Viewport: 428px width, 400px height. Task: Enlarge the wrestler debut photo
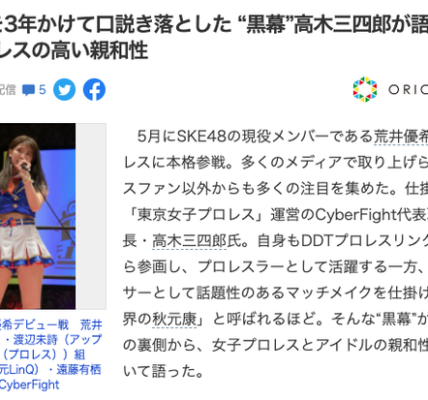(x=38, y=216)
